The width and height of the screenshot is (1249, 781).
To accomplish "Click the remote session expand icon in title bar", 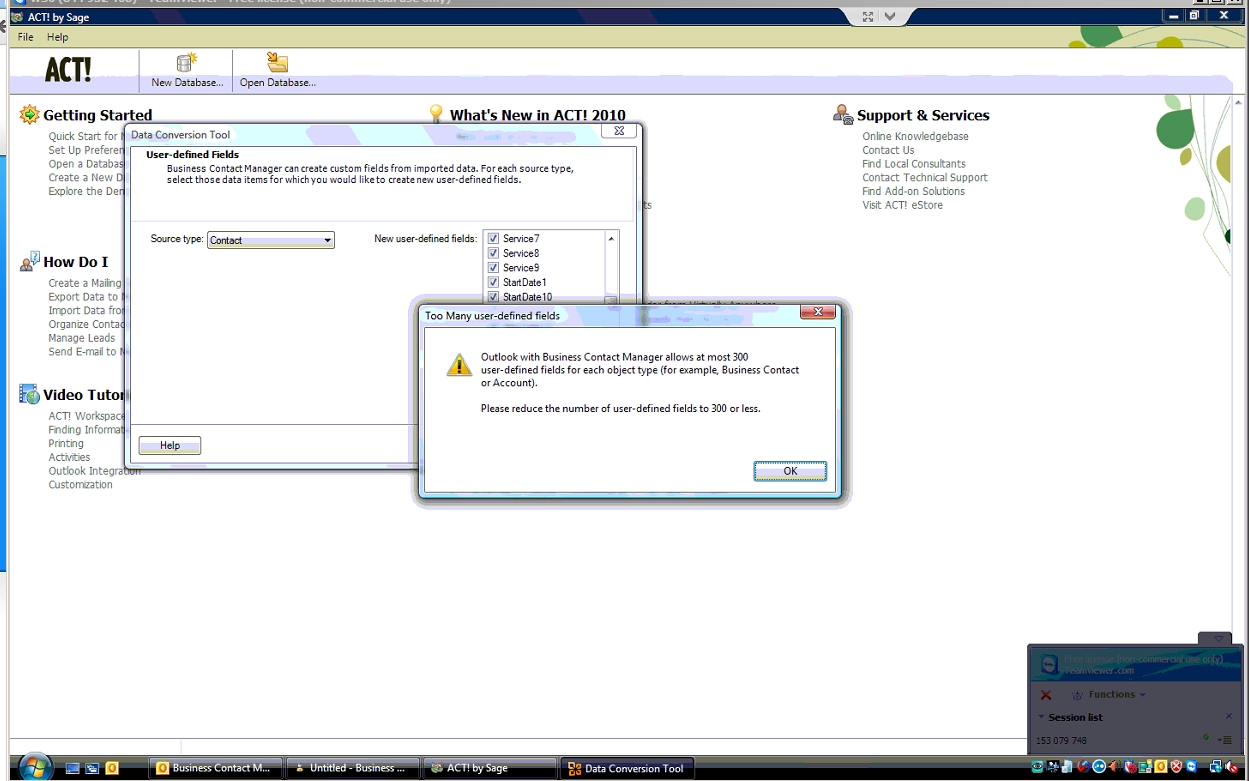I will tap(867, 17).
